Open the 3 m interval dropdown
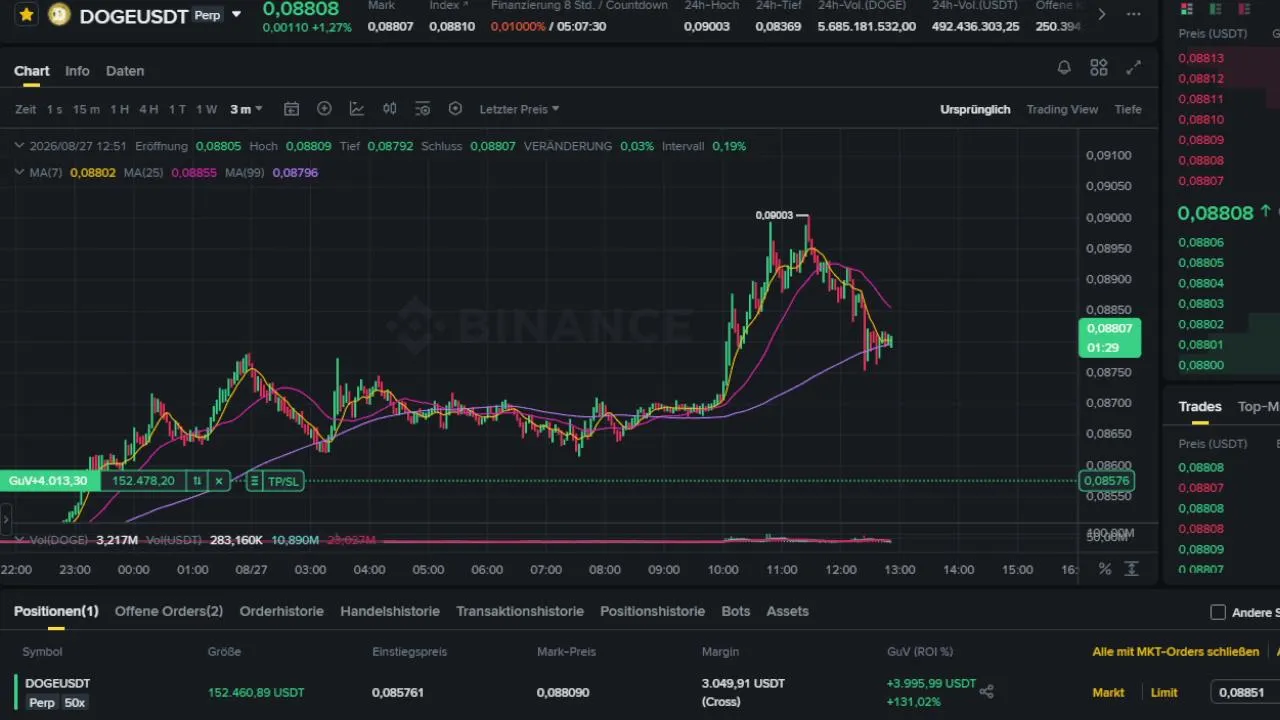This screenshot has height=720, width=1280. tap(246, 109)
